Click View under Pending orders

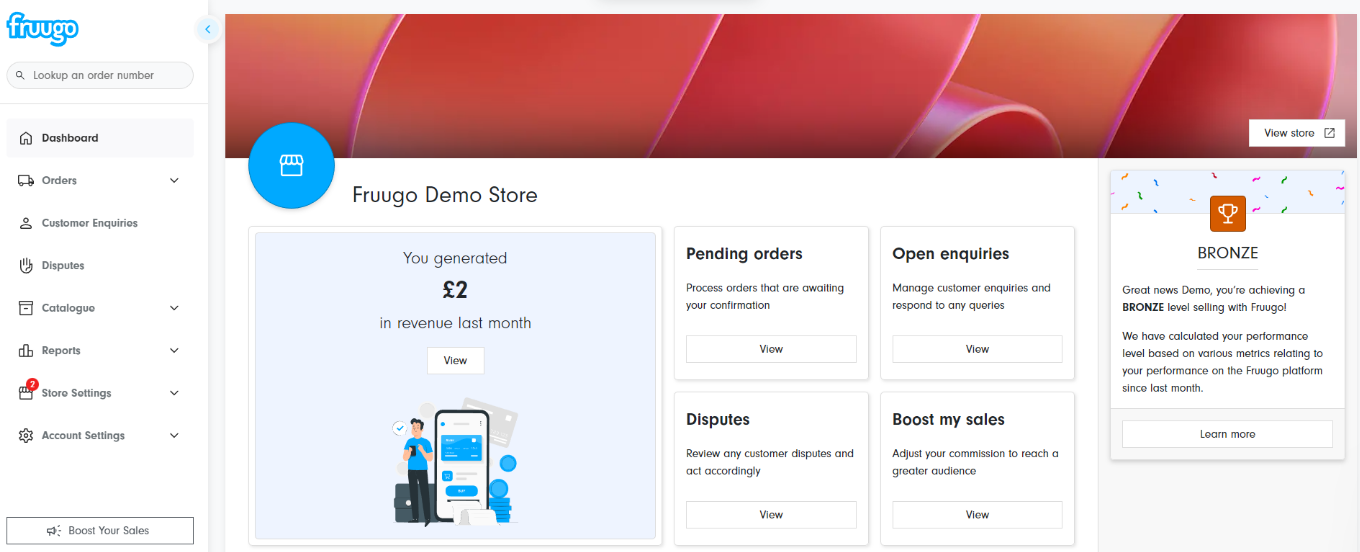(x=770, y=349)
